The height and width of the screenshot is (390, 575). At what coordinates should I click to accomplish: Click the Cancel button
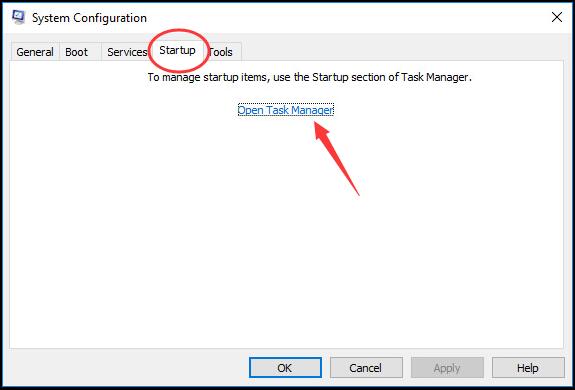click(366, 368)
